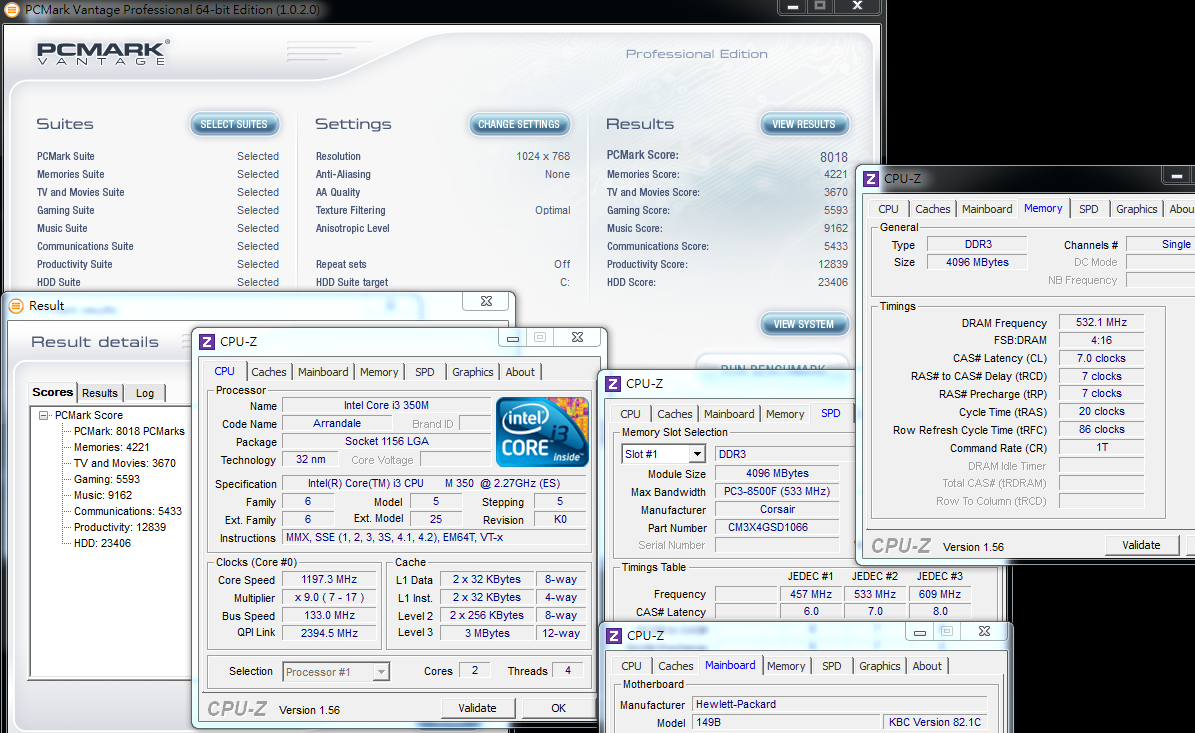
Task: Switch to the Log tab in Result details
Action: click(x=145, y=393)
